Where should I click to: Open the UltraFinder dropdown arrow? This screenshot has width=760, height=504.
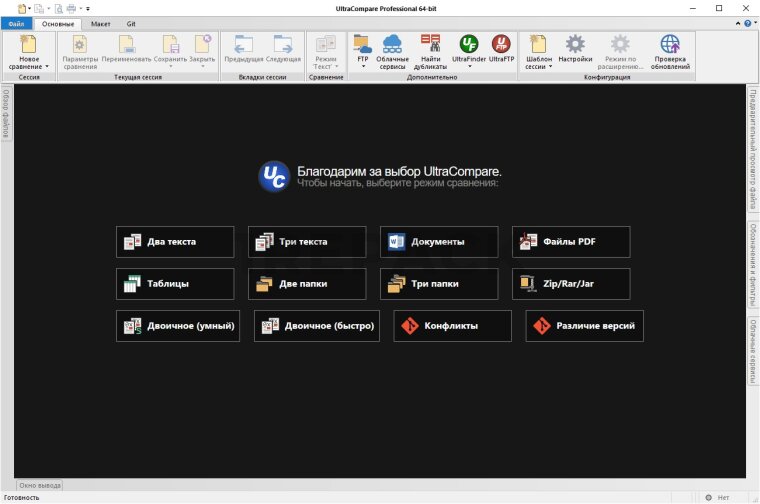468,67
